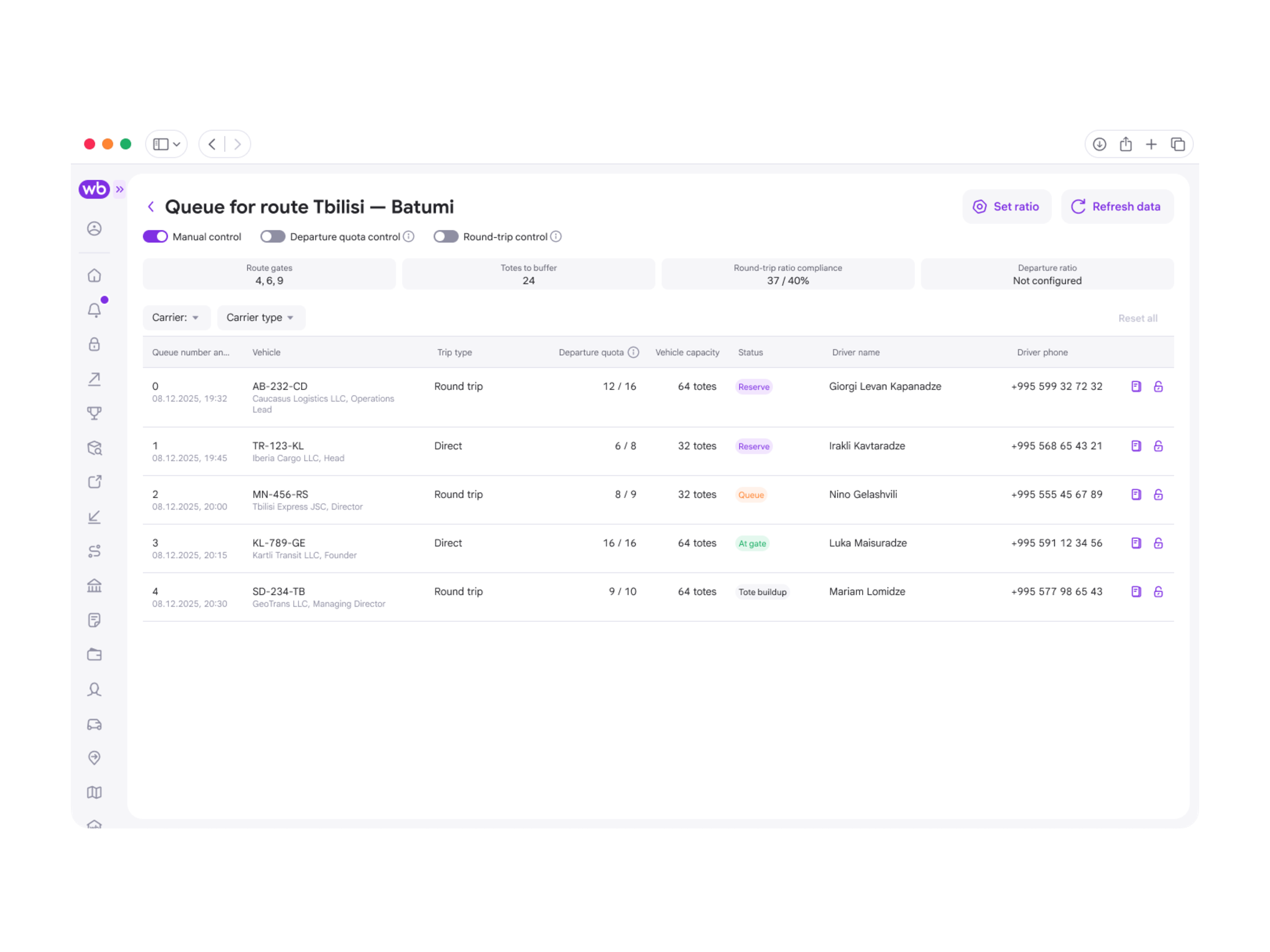Open the package search sidebar icon
This screenshot has height=952, width=1270.
click(94, 448)
